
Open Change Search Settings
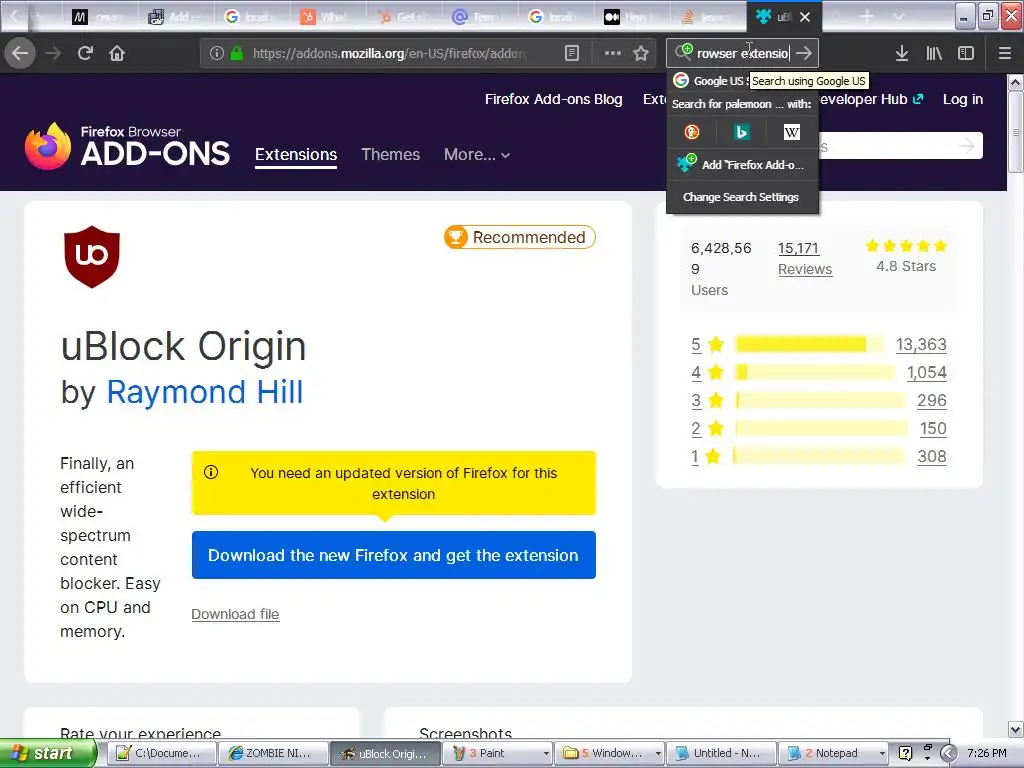[x=743, y=197]
